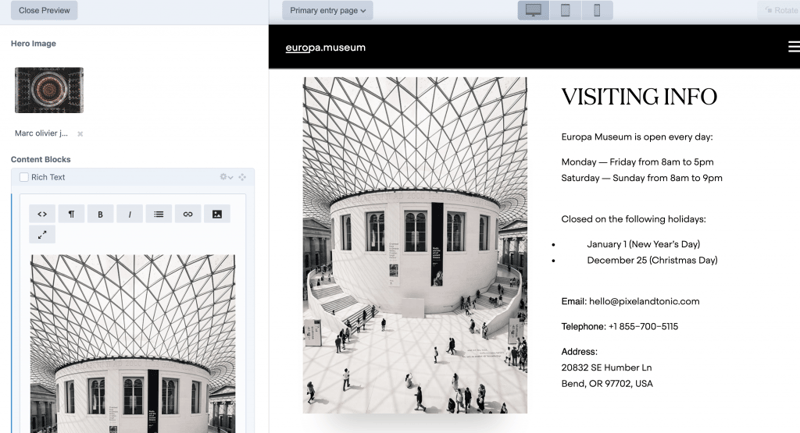Toggle HTML source code view in editor

[42, 214]
